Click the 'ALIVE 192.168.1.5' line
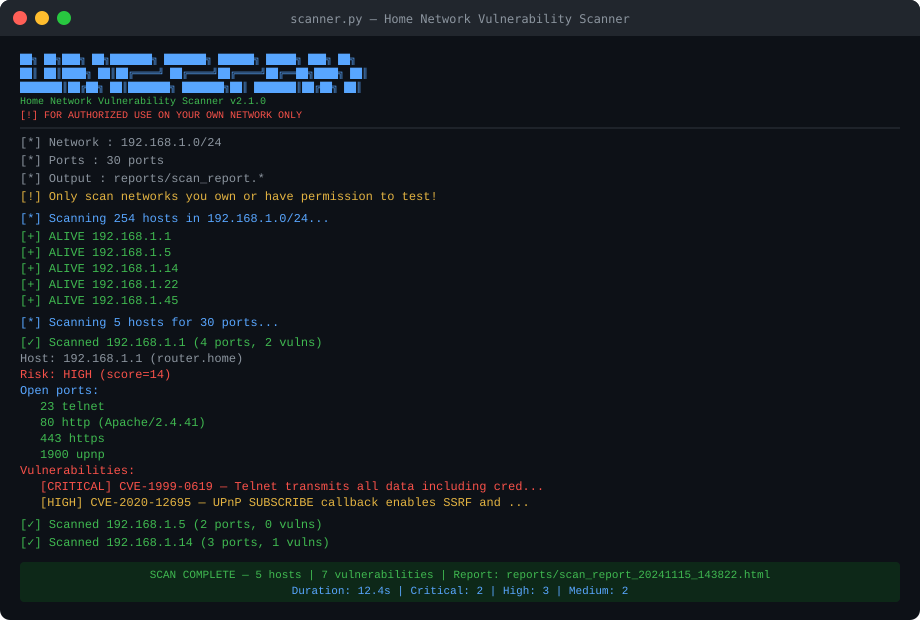Viewport: 920px width, 620px height. click(95, 253)
